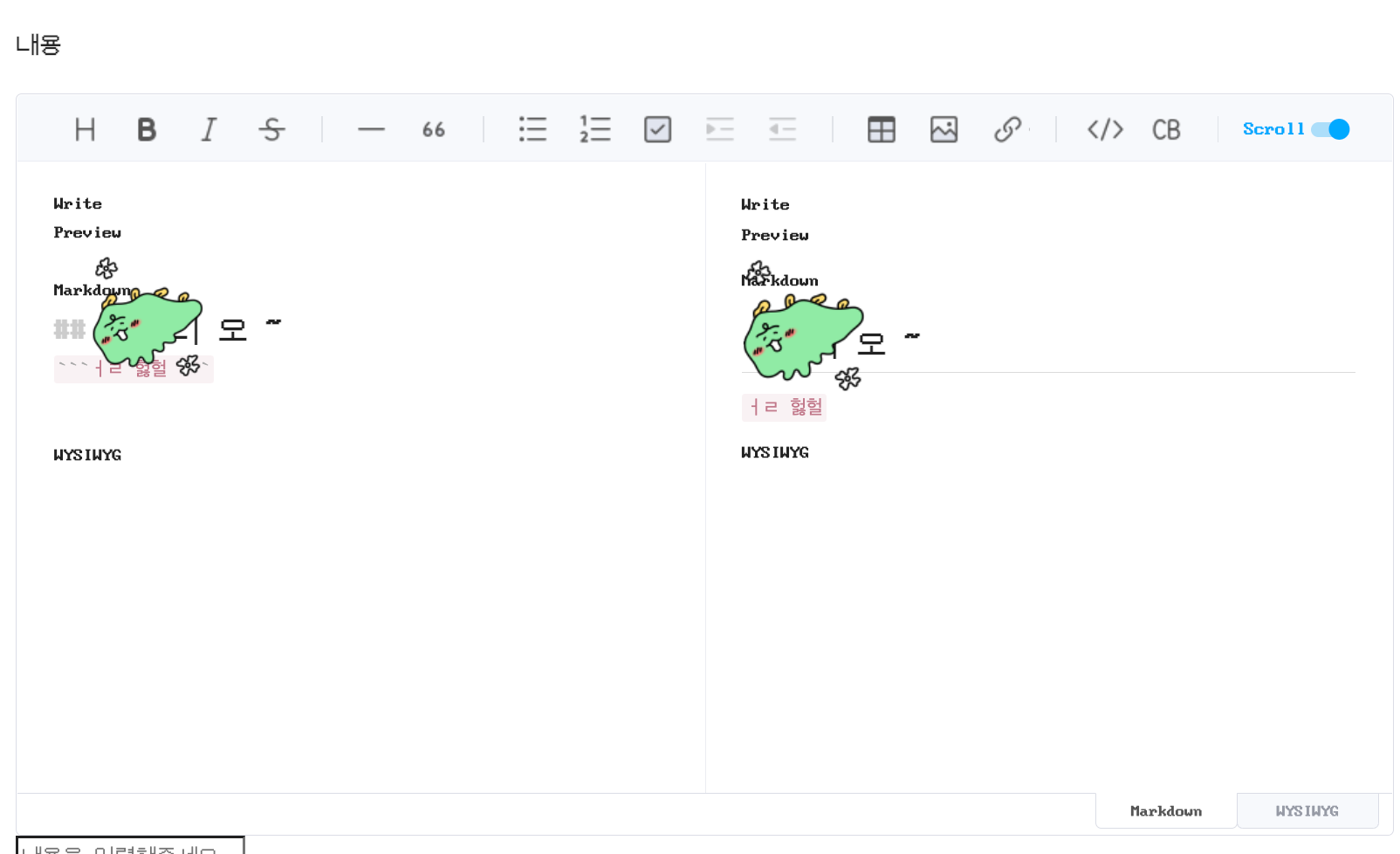This screenshot has width=1400, height=854.
Task: Switch to Markdown editor mode
Action: (x=1166, y=811)
